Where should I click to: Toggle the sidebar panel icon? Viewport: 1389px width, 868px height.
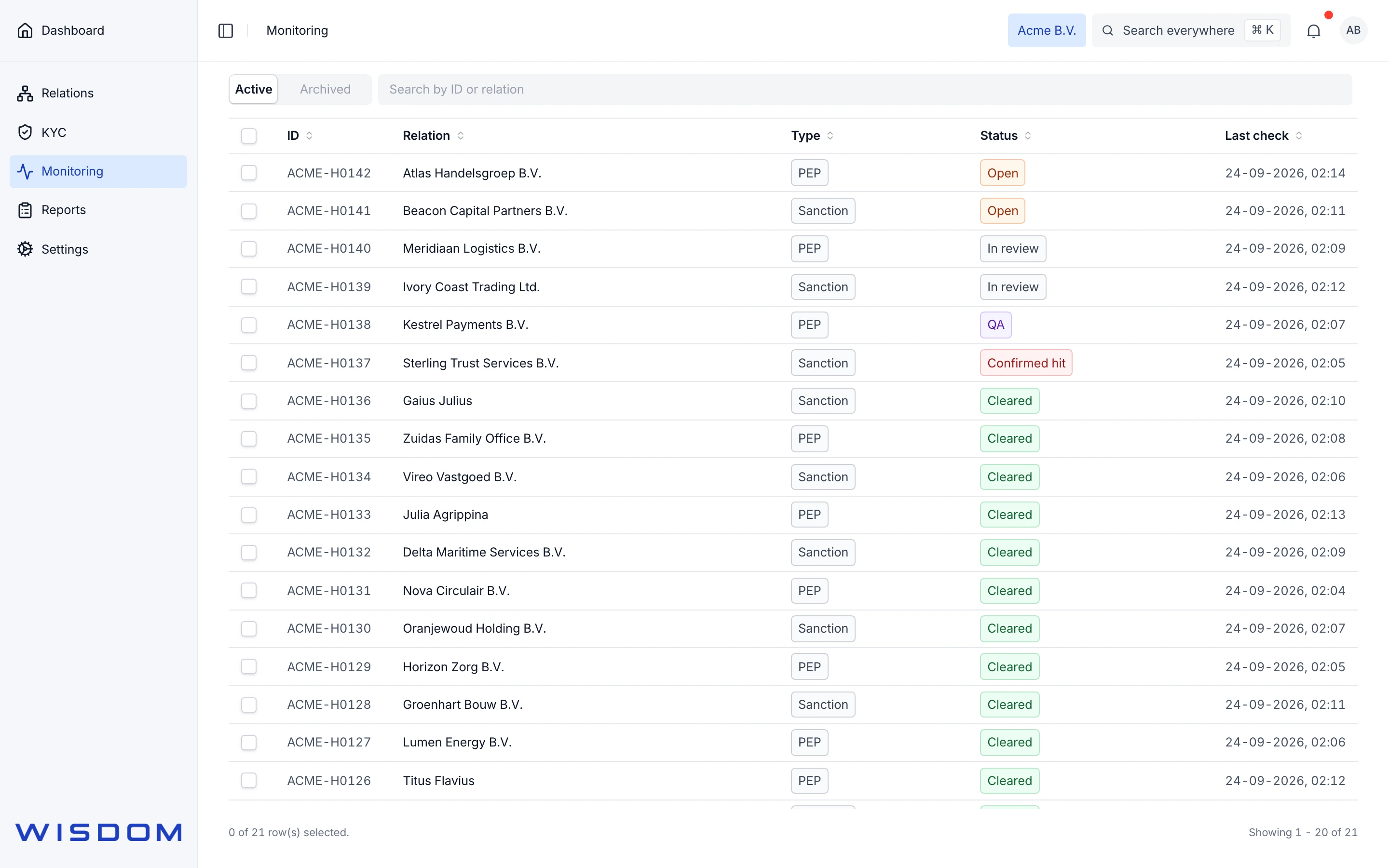pos(226,30)
